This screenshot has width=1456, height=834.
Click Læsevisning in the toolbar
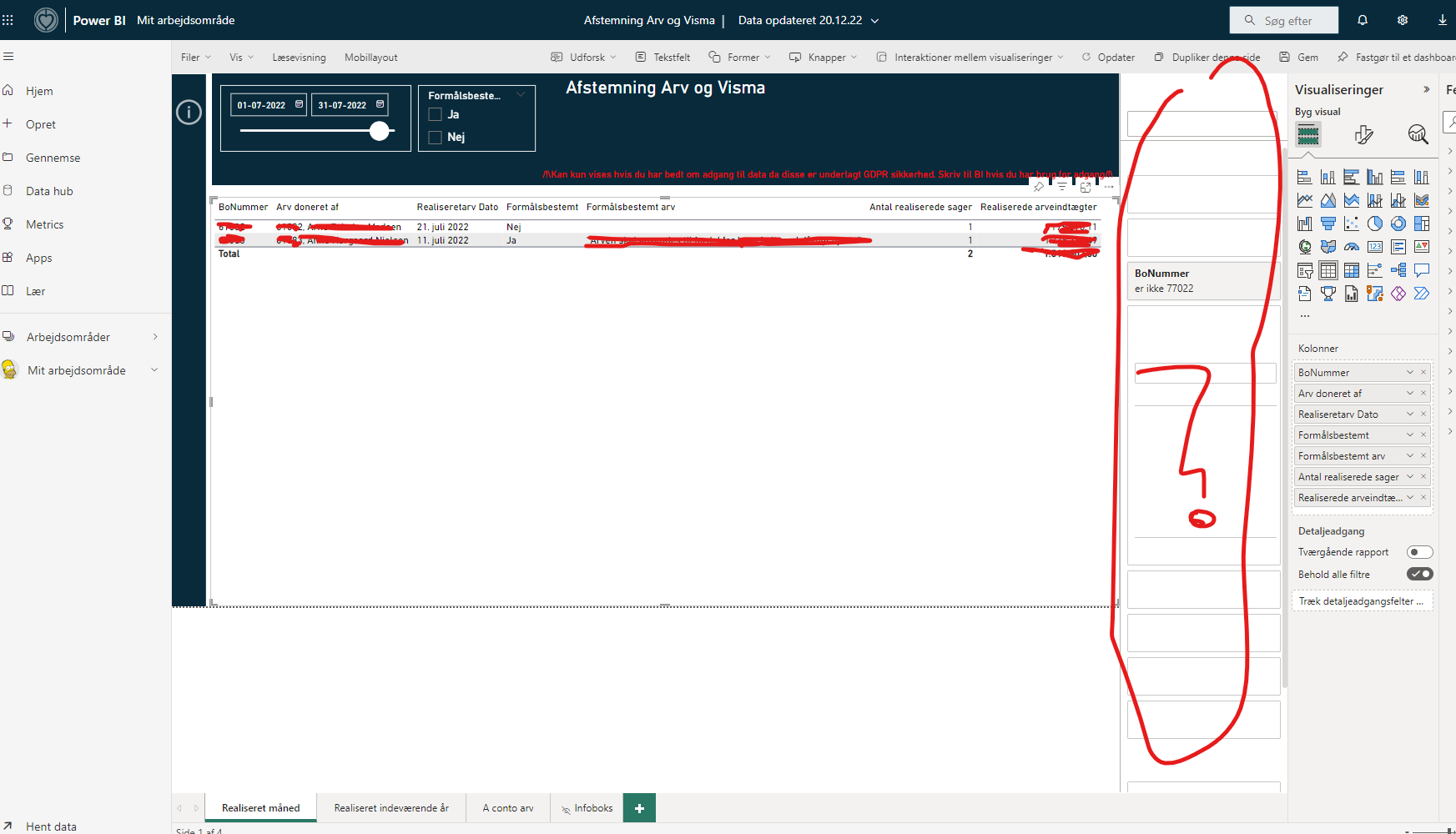pos(299,58)
